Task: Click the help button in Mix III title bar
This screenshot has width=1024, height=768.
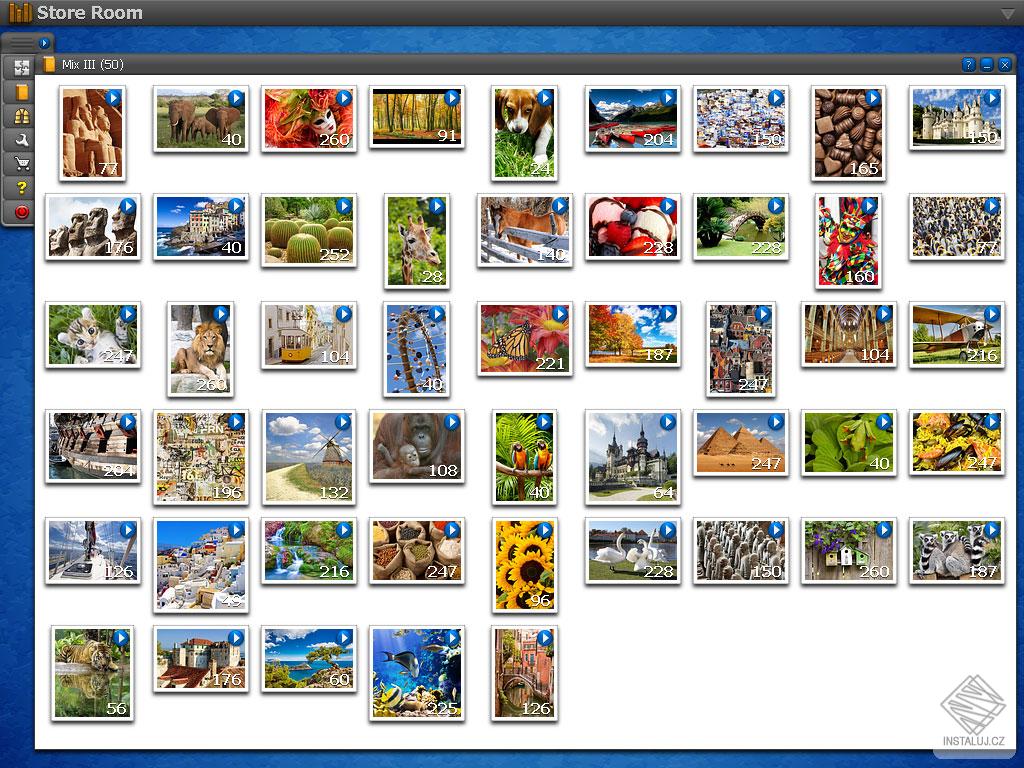Action: pyautogui.click(x=968, y=64)
